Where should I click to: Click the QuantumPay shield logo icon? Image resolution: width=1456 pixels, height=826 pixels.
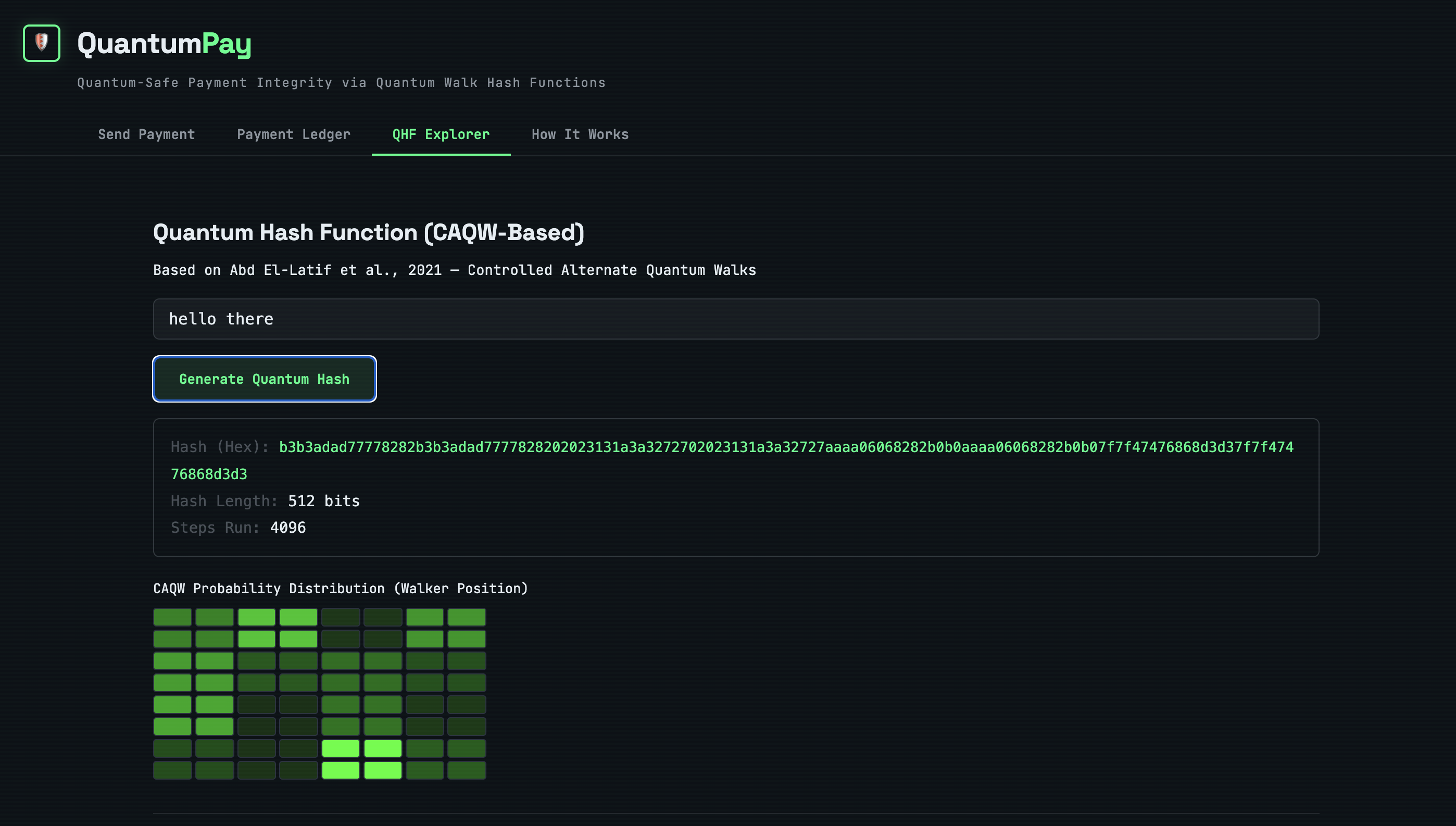coord(42,43)
